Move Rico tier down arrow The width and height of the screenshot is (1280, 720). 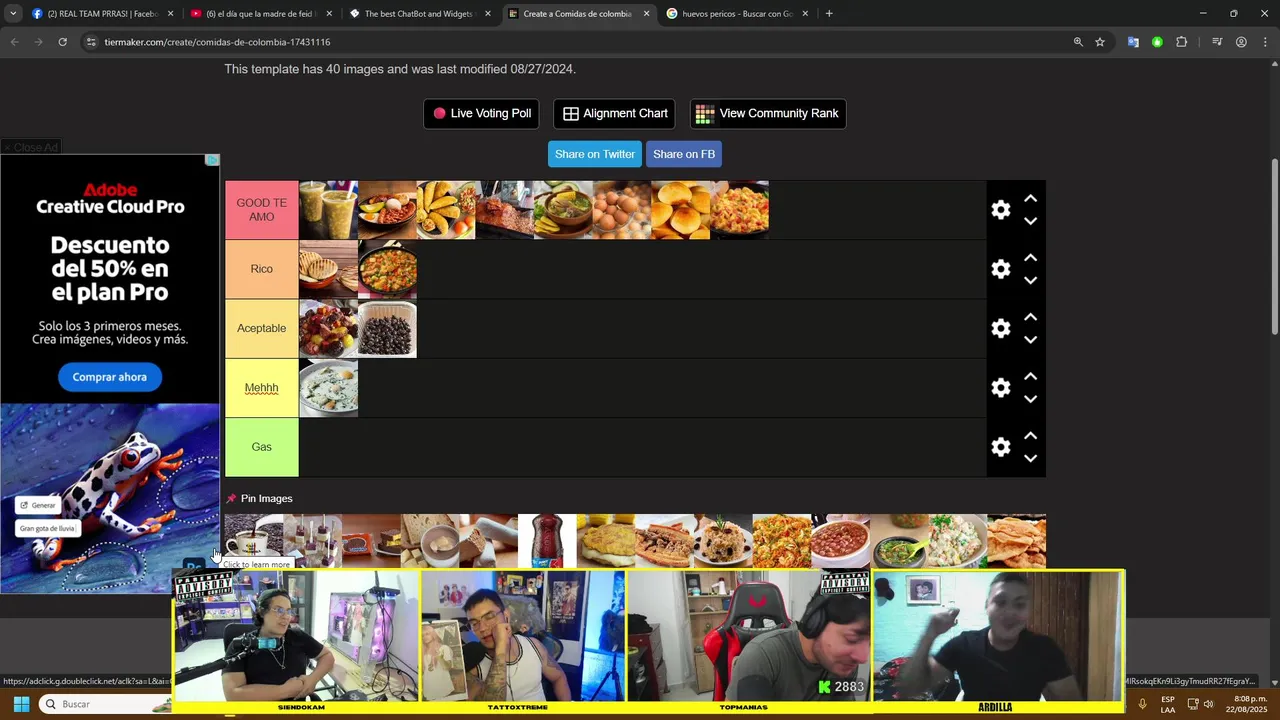(x=1030, y=280)
